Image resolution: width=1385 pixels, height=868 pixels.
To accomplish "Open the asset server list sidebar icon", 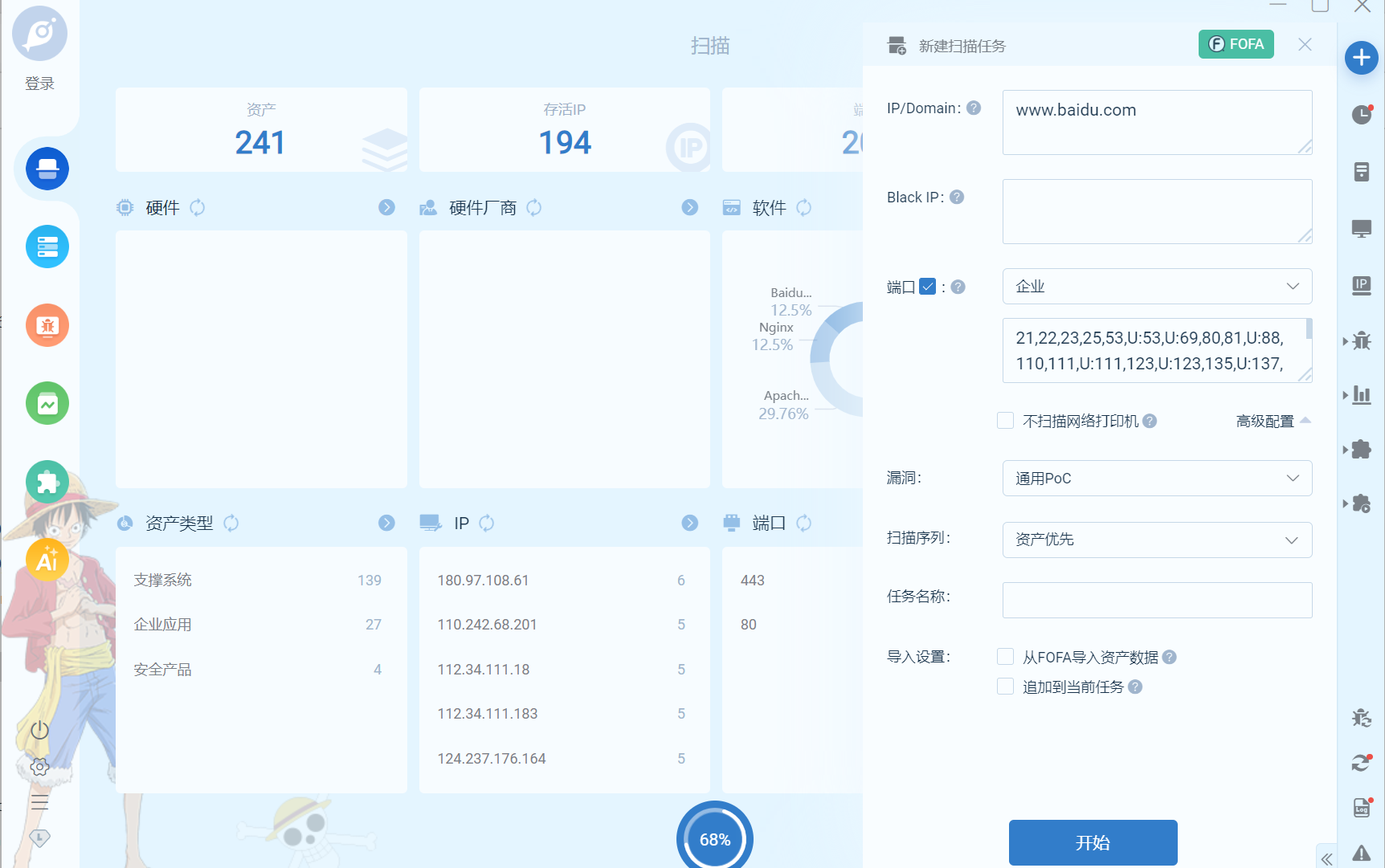I will [47, 247].
